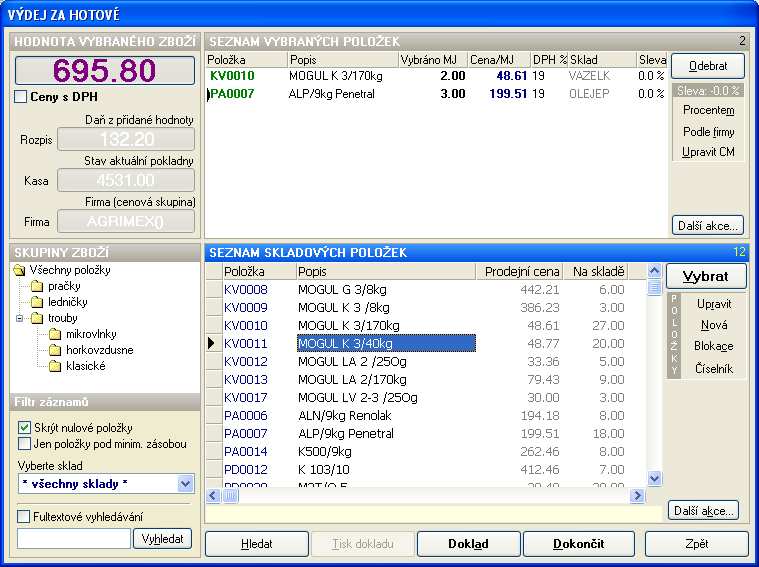Finish sale with Dokončit
This screenshot has width=759, height=567.
578,544
